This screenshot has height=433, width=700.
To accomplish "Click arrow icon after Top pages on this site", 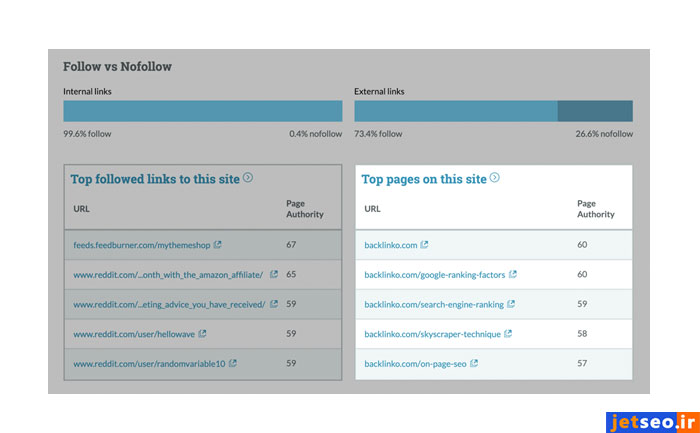I will (494, 178).
